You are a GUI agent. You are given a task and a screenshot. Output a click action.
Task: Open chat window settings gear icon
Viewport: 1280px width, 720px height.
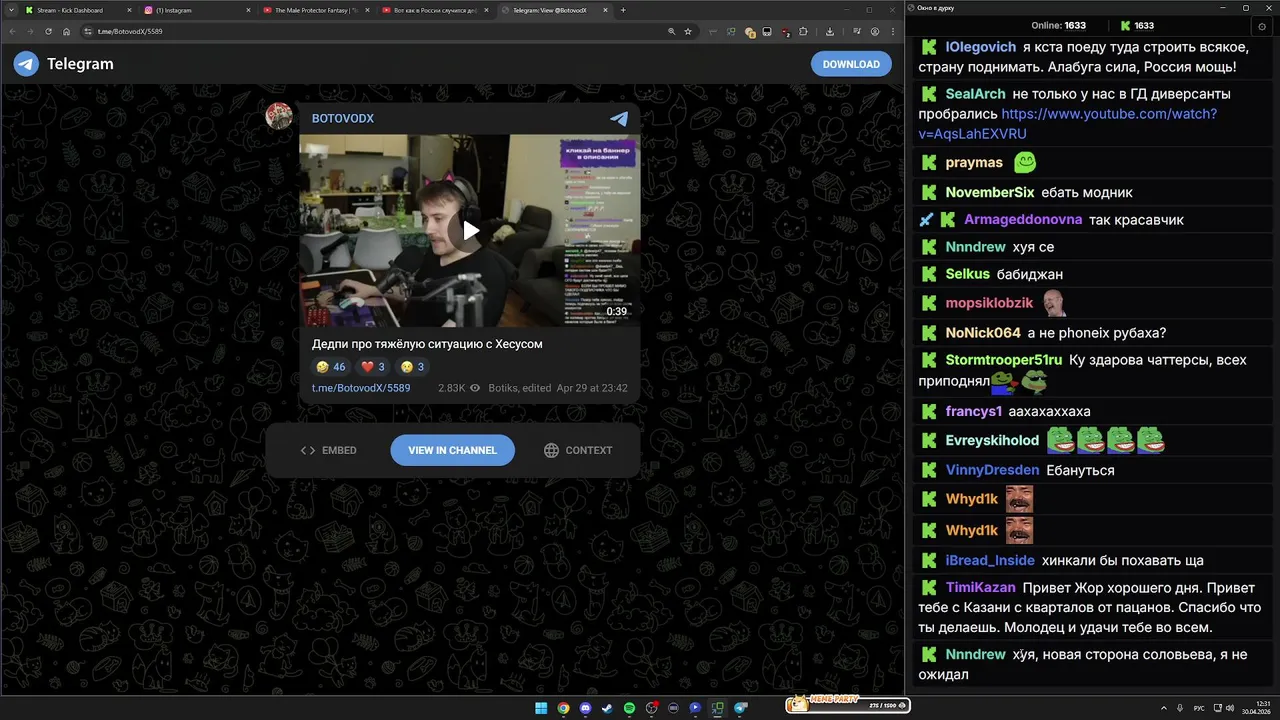[1260, 26]
